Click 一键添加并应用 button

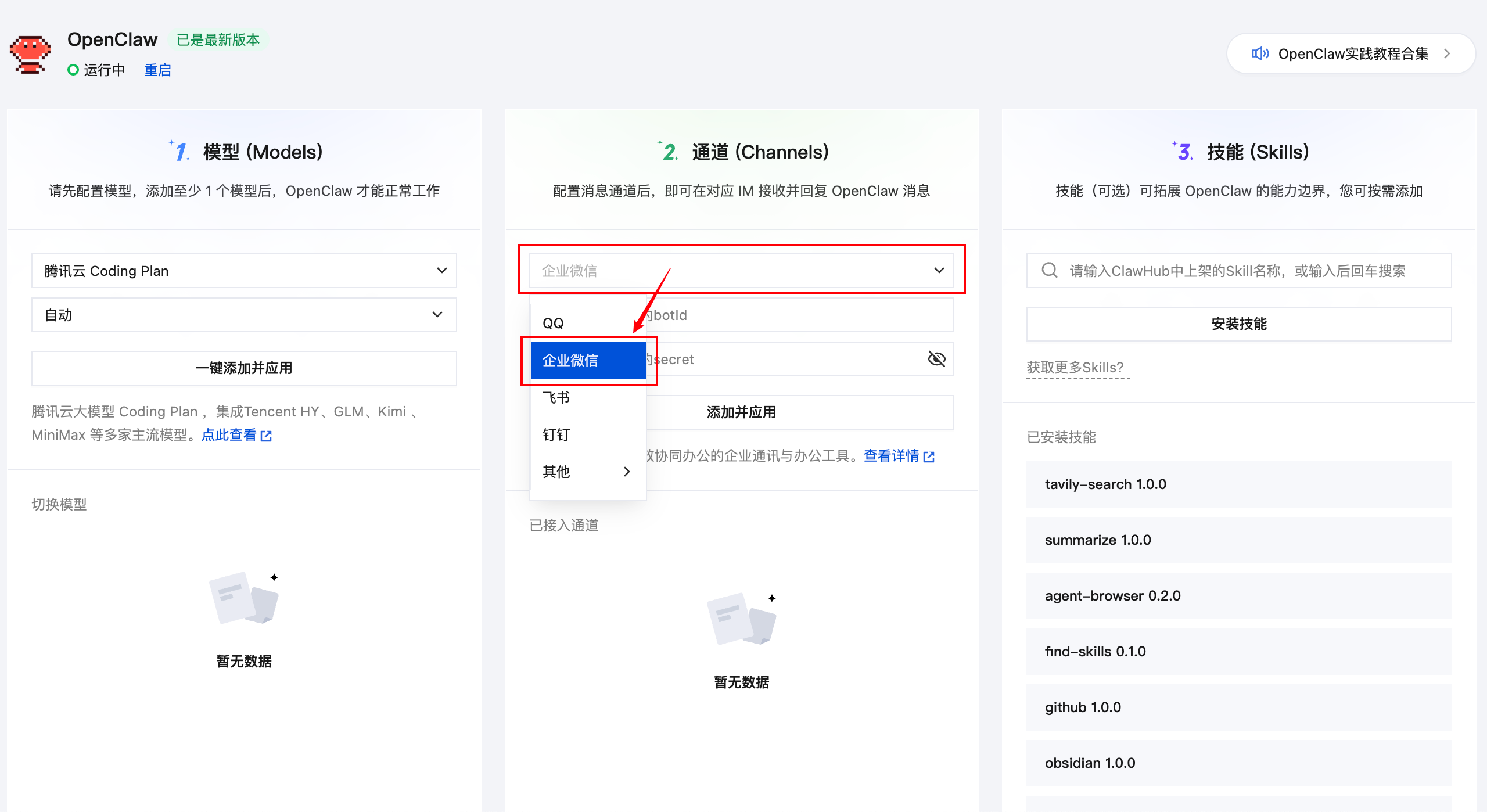244,368
